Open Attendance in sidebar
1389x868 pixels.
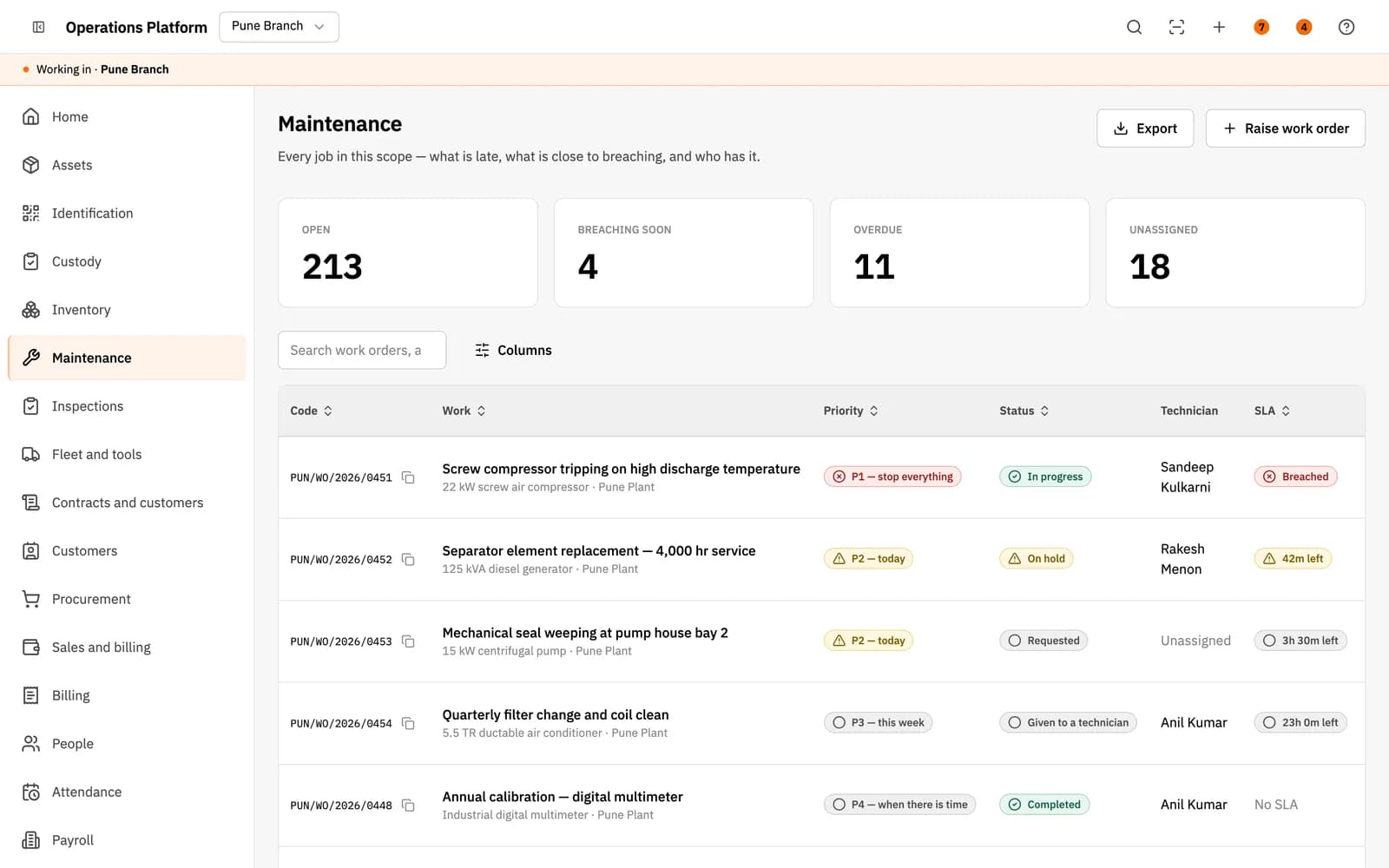127,792
